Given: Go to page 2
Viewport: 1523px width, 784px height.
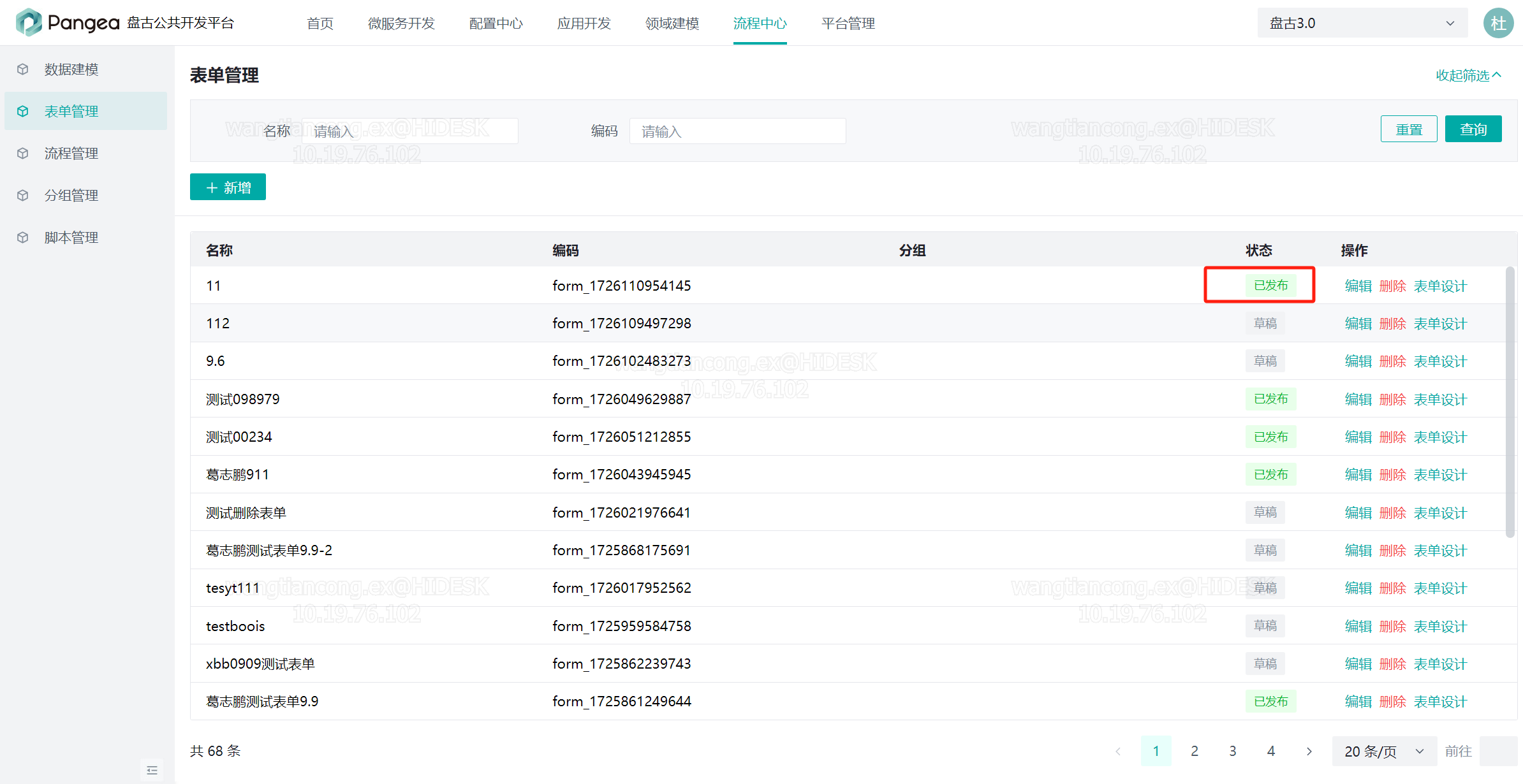Looking at the screenshot, I should tap(1195, 751).
